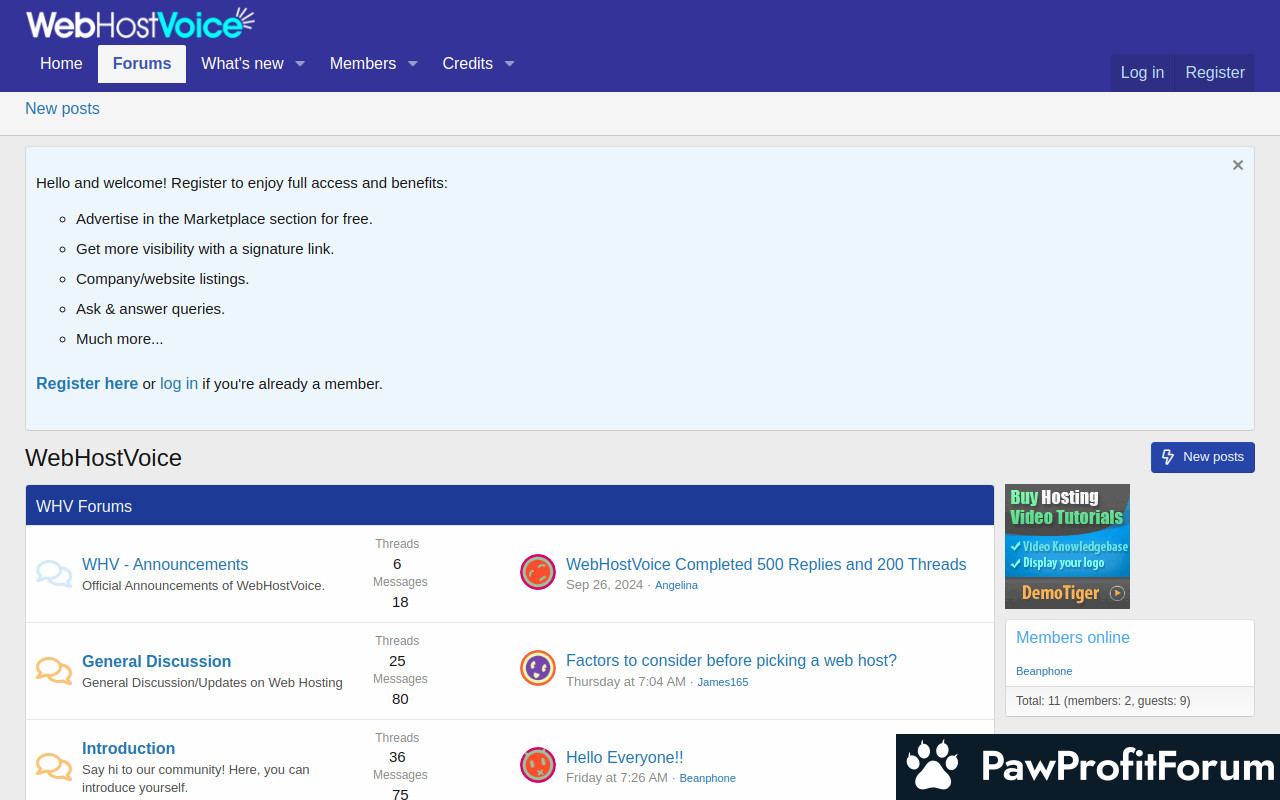Click the lightning icon on New posts button

coord(1168,457)
